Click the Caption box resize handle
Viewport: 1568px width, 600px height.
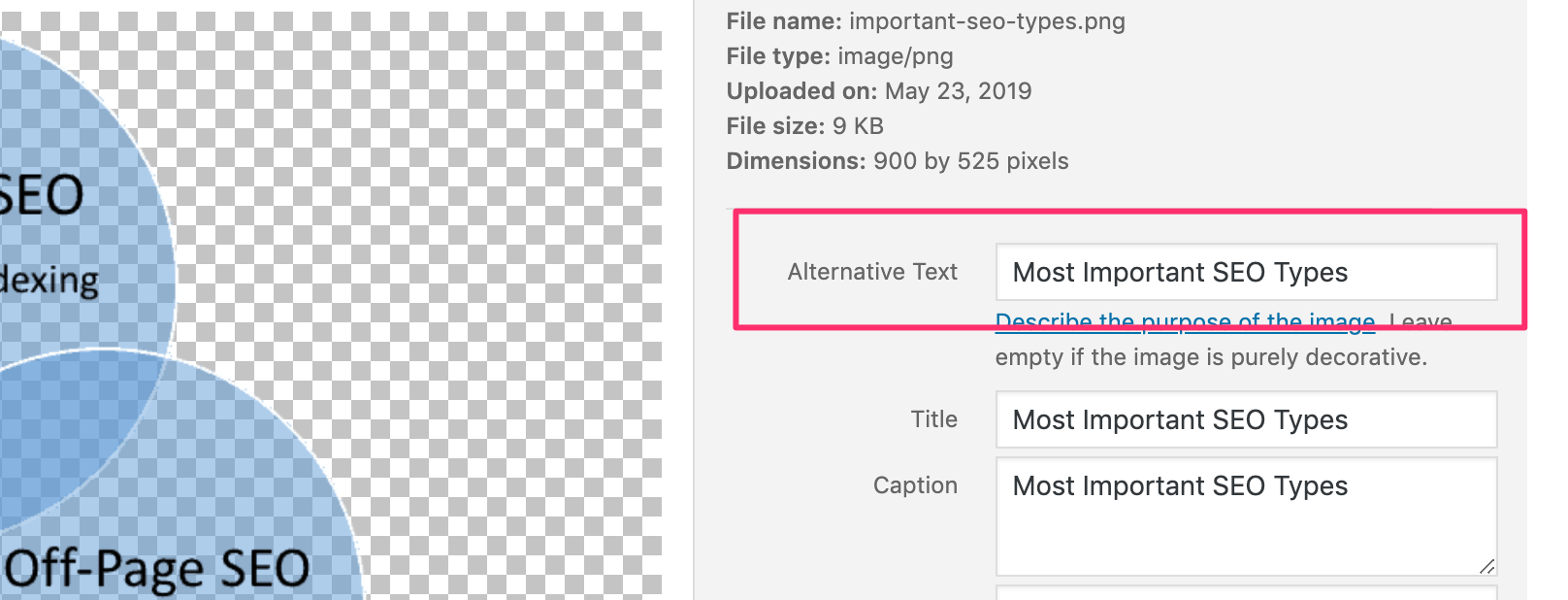tap(1487, 567)
